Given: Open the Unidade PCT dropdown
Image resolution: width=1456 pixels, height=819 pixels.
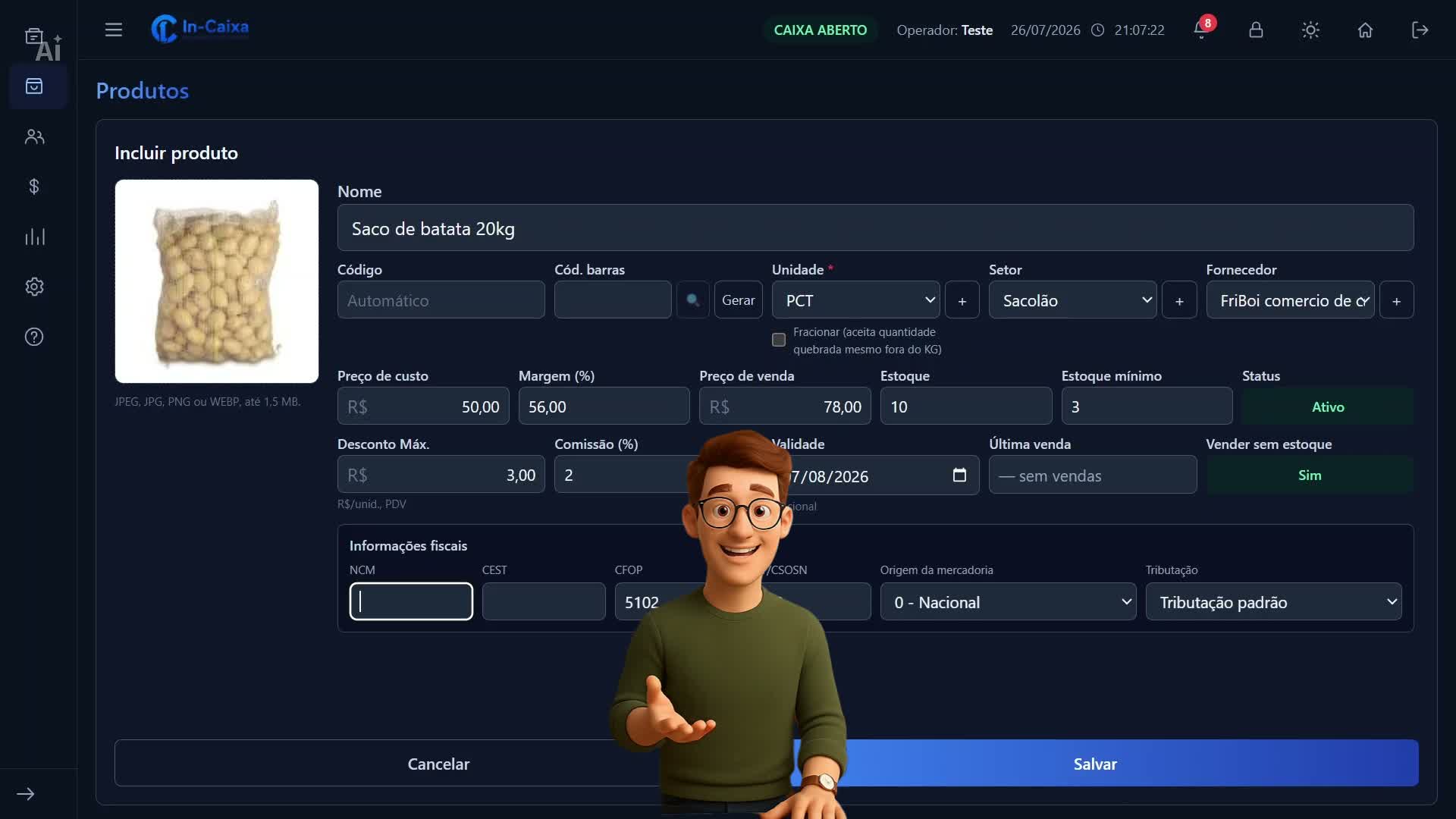Looking at the screenshot, I should (856, 300).
